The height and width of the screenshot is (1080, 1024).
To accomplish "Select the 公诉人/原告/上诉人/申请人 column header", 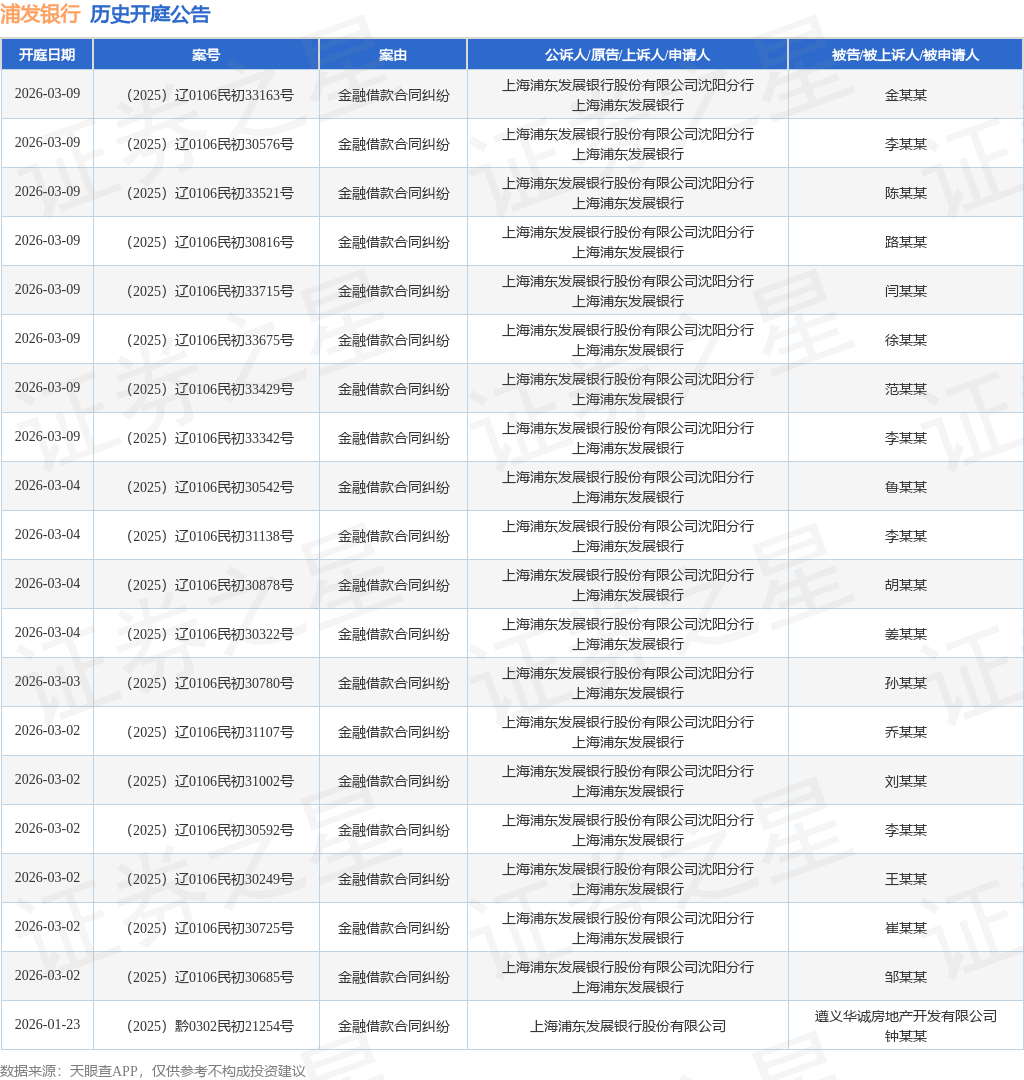I will click(627, 55).
